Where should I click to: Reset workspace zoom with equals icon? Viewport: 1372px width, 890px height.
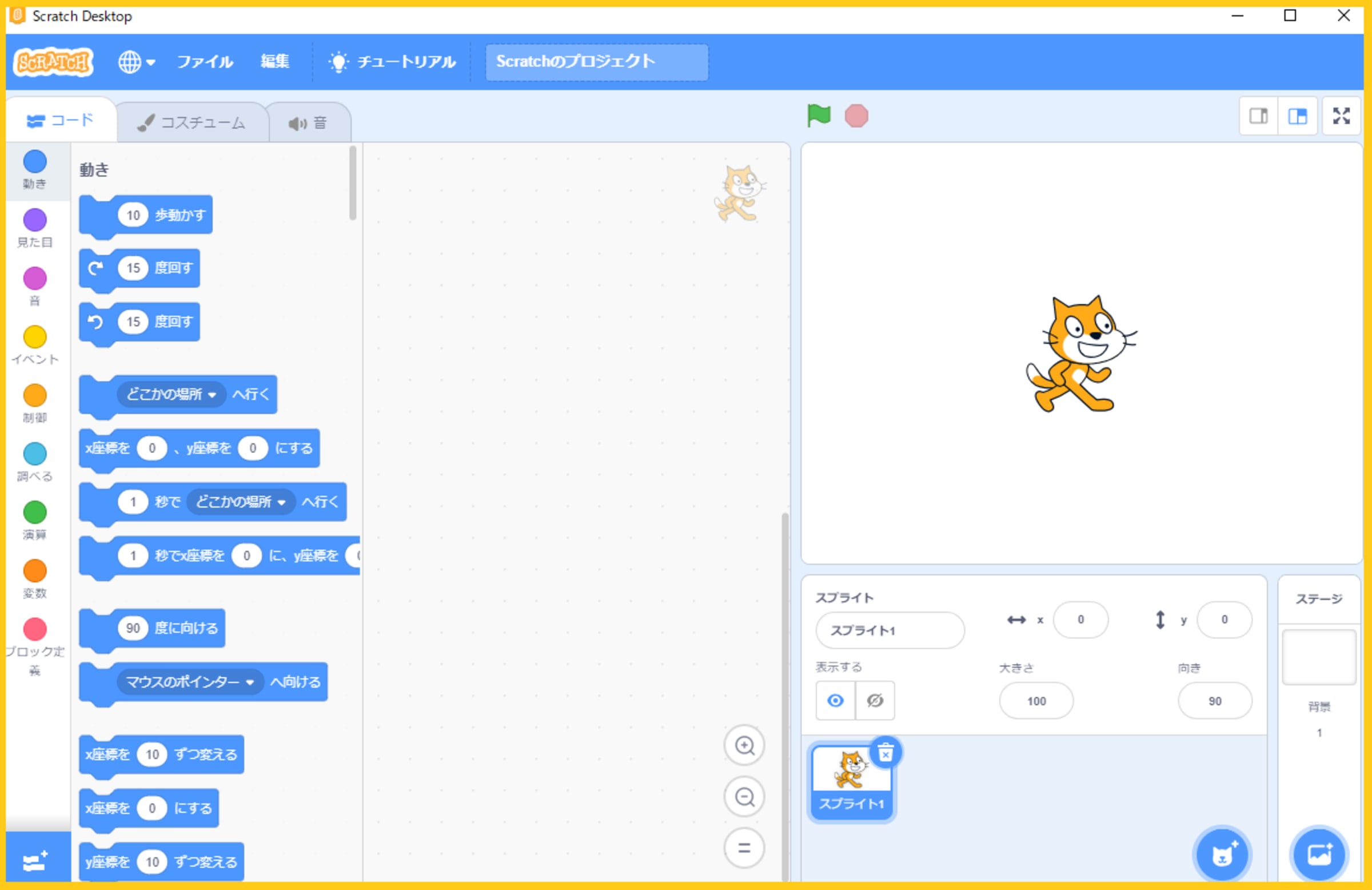pos(744,847)
